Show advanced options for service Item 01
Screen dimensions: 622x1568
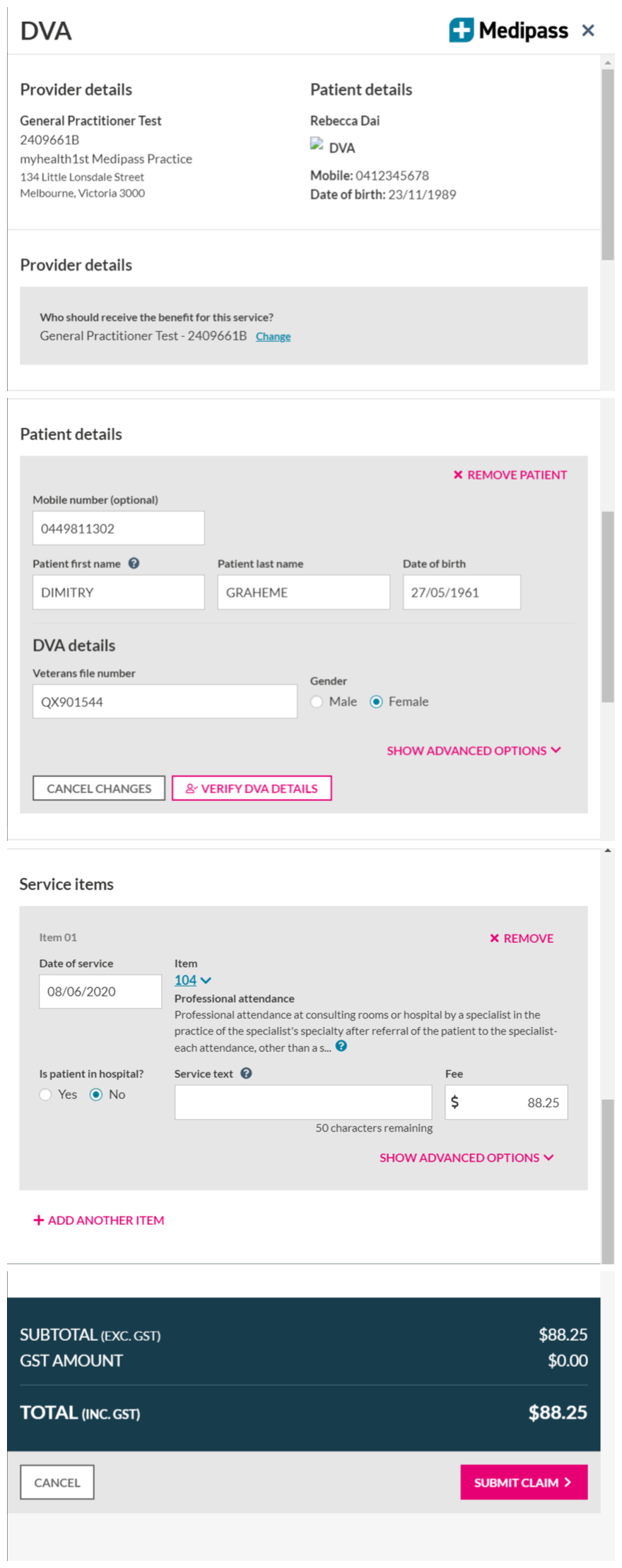click(466, 1157)
